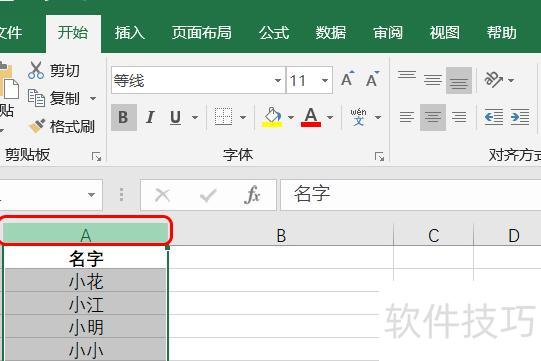Switch to the 开始 tab
The image size is (541, 361).
pyautogui.click(x=73, y=33)
